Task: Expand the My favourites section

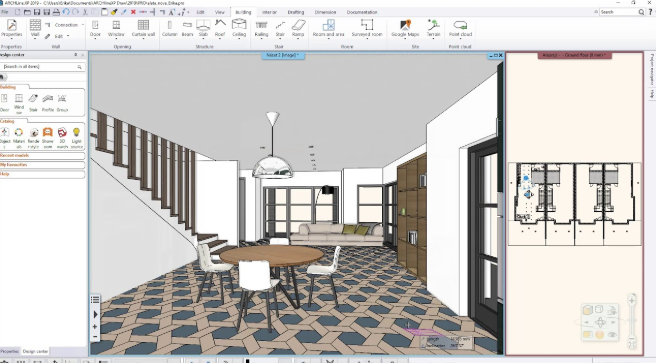Action: [42, 165]
